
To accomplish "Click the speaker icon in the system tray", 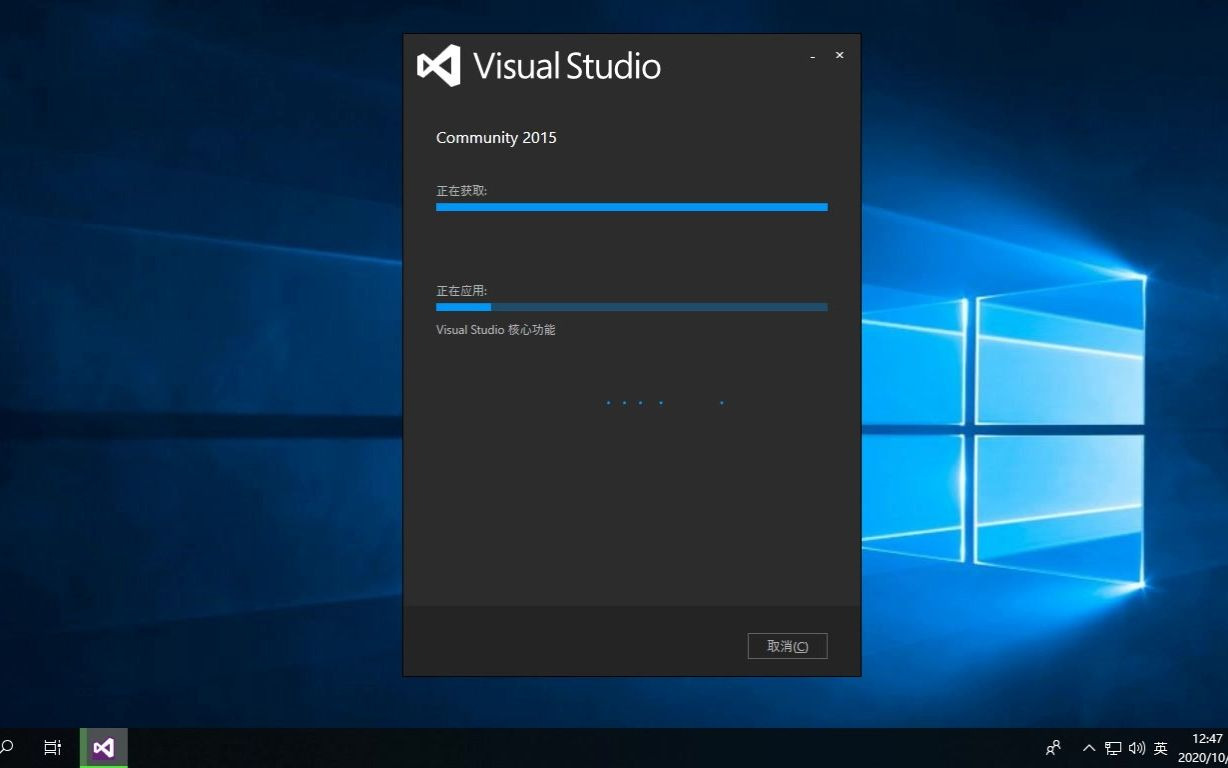I will 1138,747.
